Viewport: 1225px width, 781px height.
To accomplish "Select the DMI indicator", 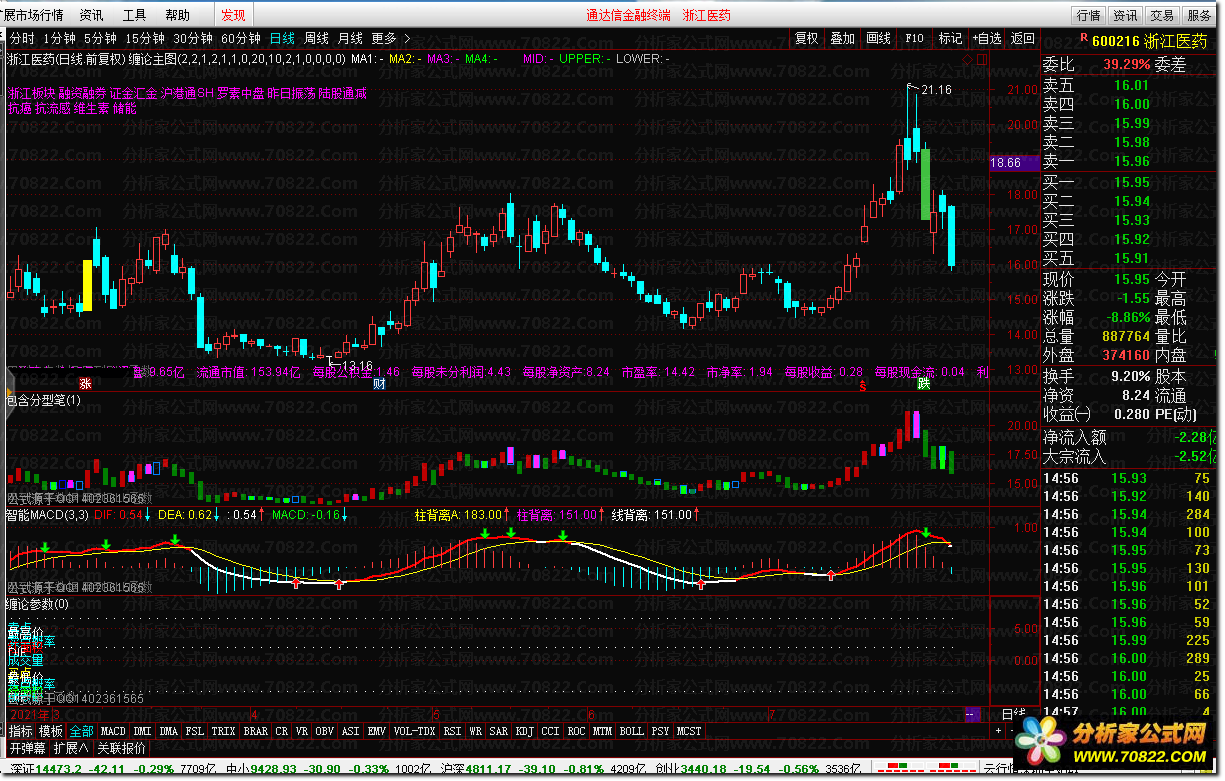I will 142,731.
